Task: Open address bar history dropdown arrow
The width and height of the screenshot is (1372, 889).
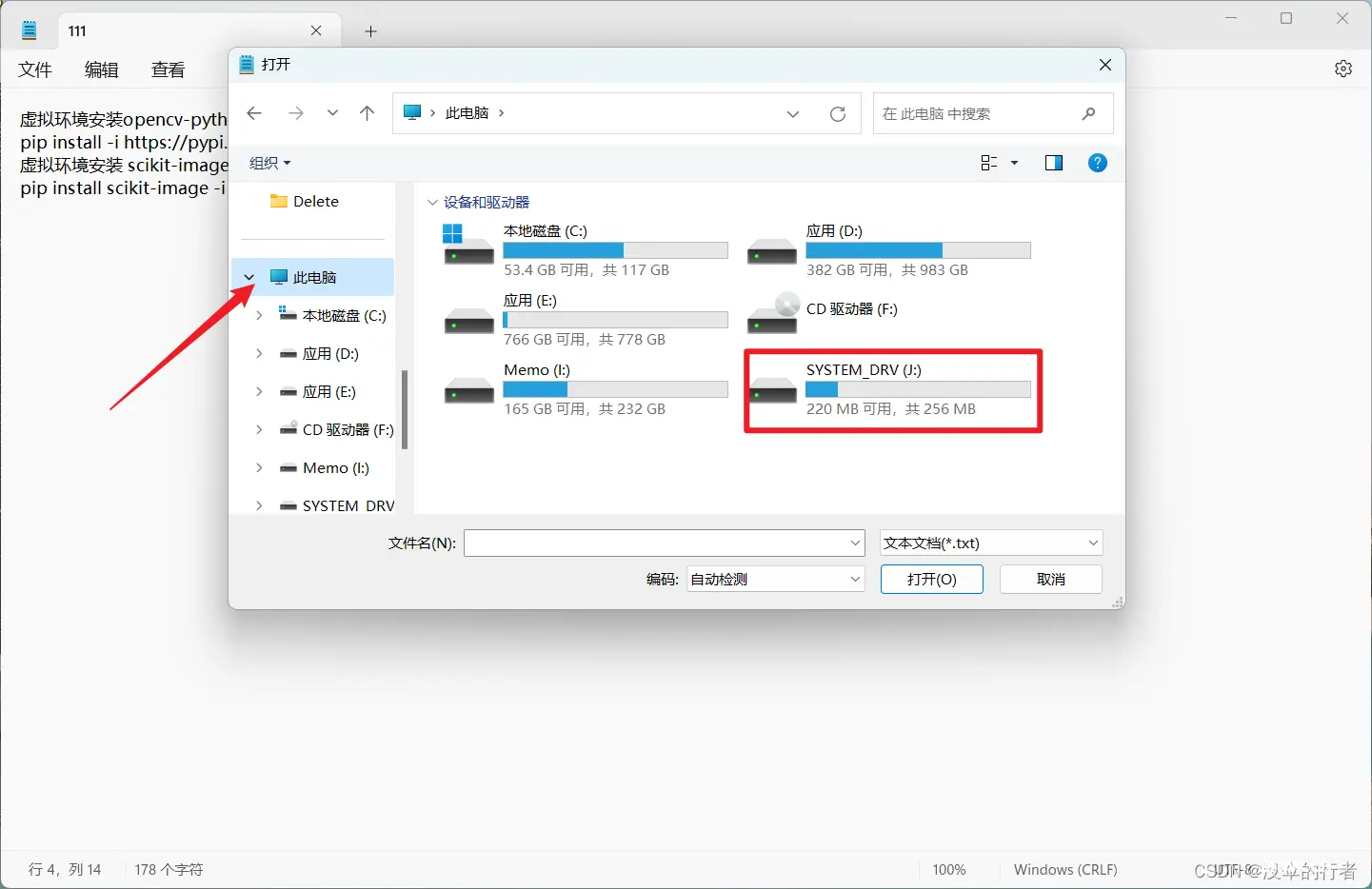Action: 793,114
